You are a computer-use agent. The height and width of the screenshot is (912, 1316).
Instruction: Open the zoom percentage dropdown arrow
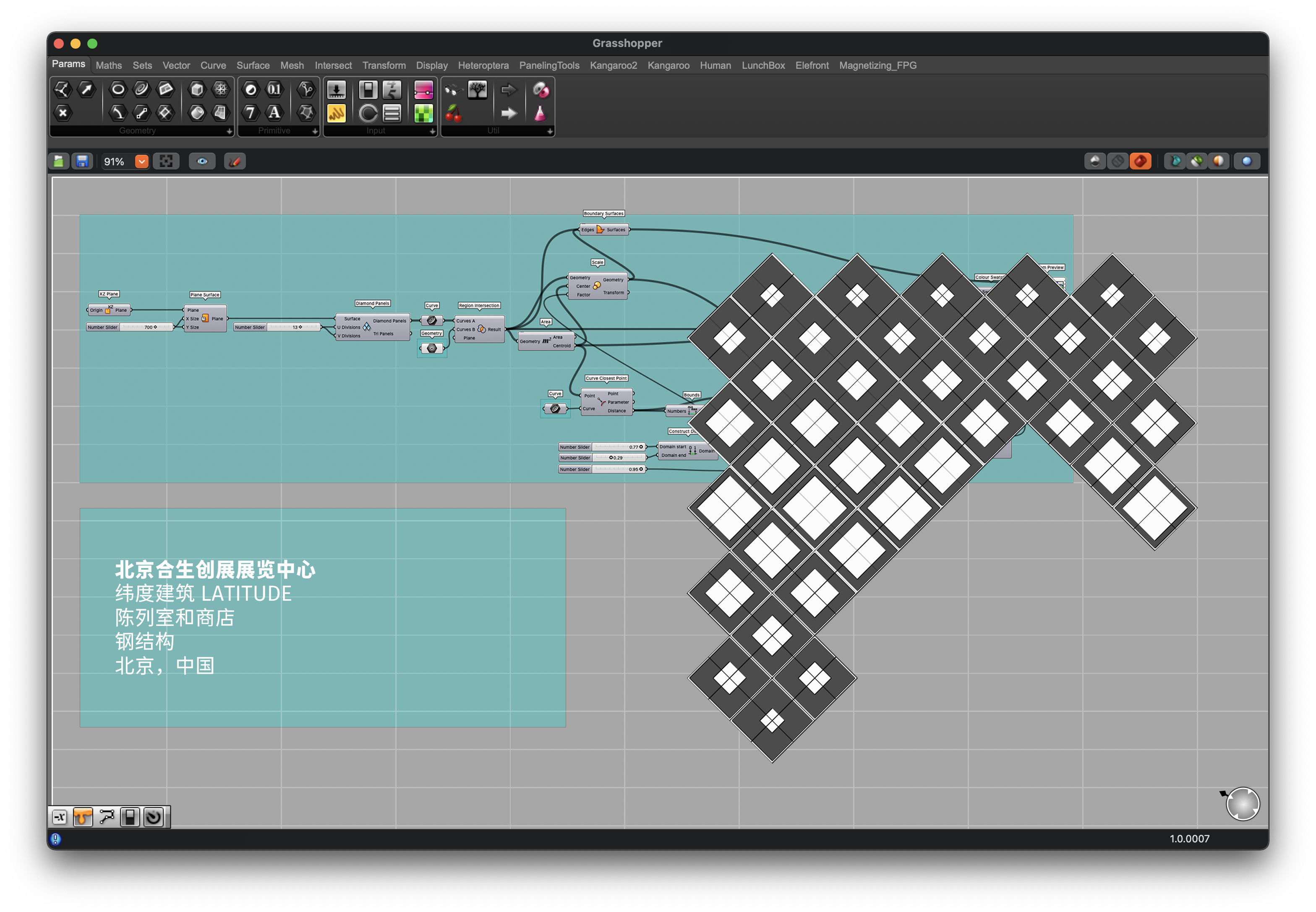pos(141,162)
